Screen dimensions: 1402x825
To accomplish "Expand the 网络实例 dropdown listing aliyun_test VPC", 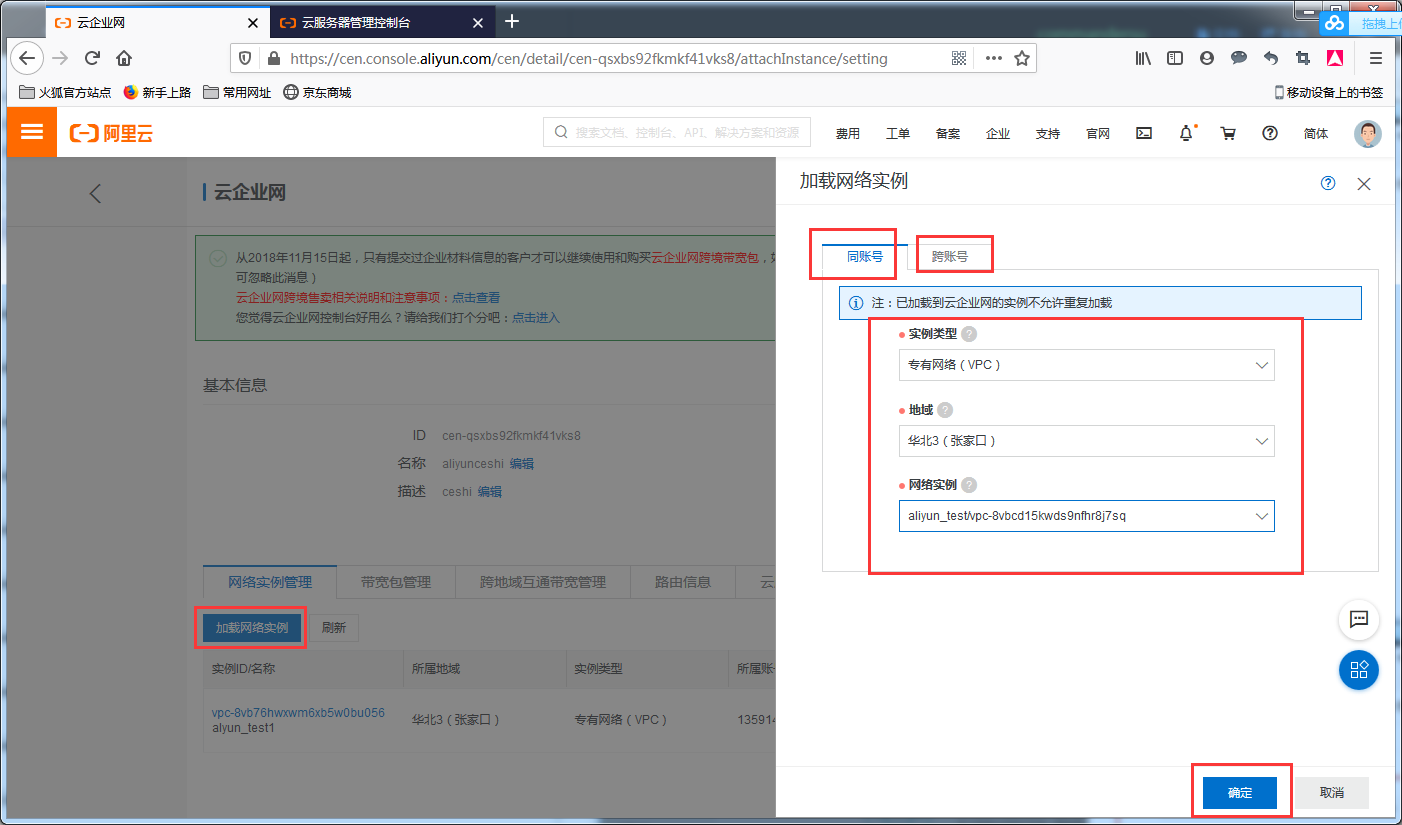I will pos(1086,516).
